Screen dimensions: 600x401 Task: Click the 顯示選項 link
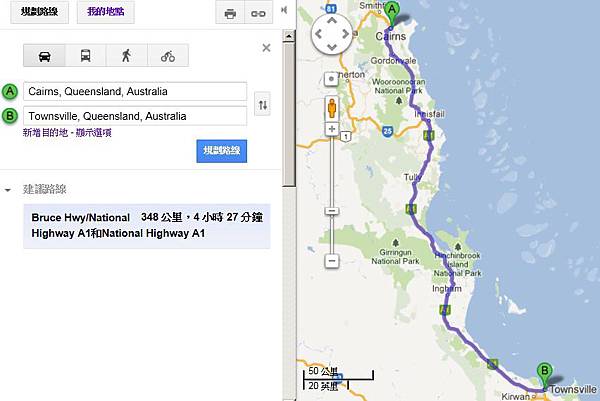pos(93,133)
